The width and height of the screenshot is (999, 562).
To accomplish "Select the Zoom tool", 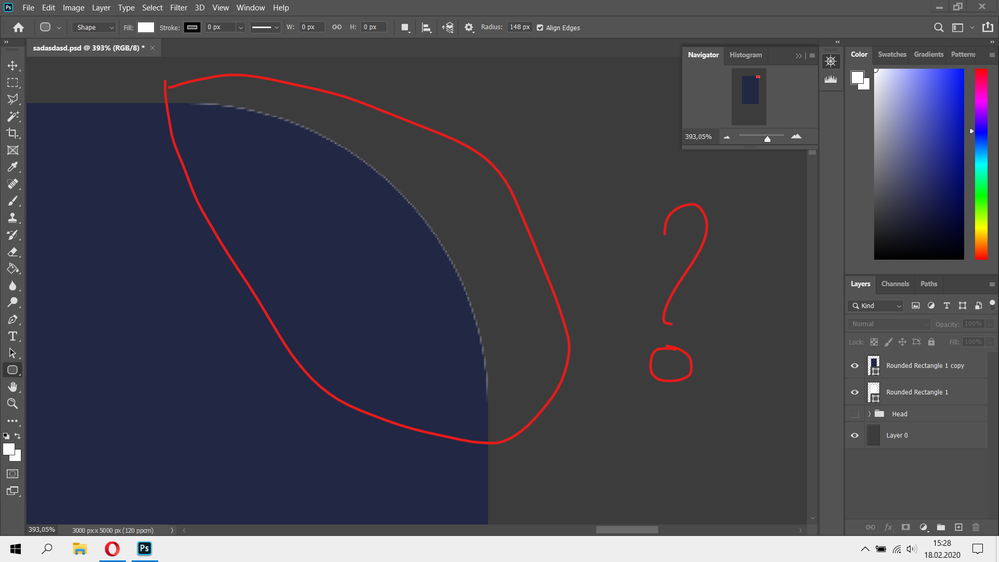I will pyautogui.click(x=13, y=404).
